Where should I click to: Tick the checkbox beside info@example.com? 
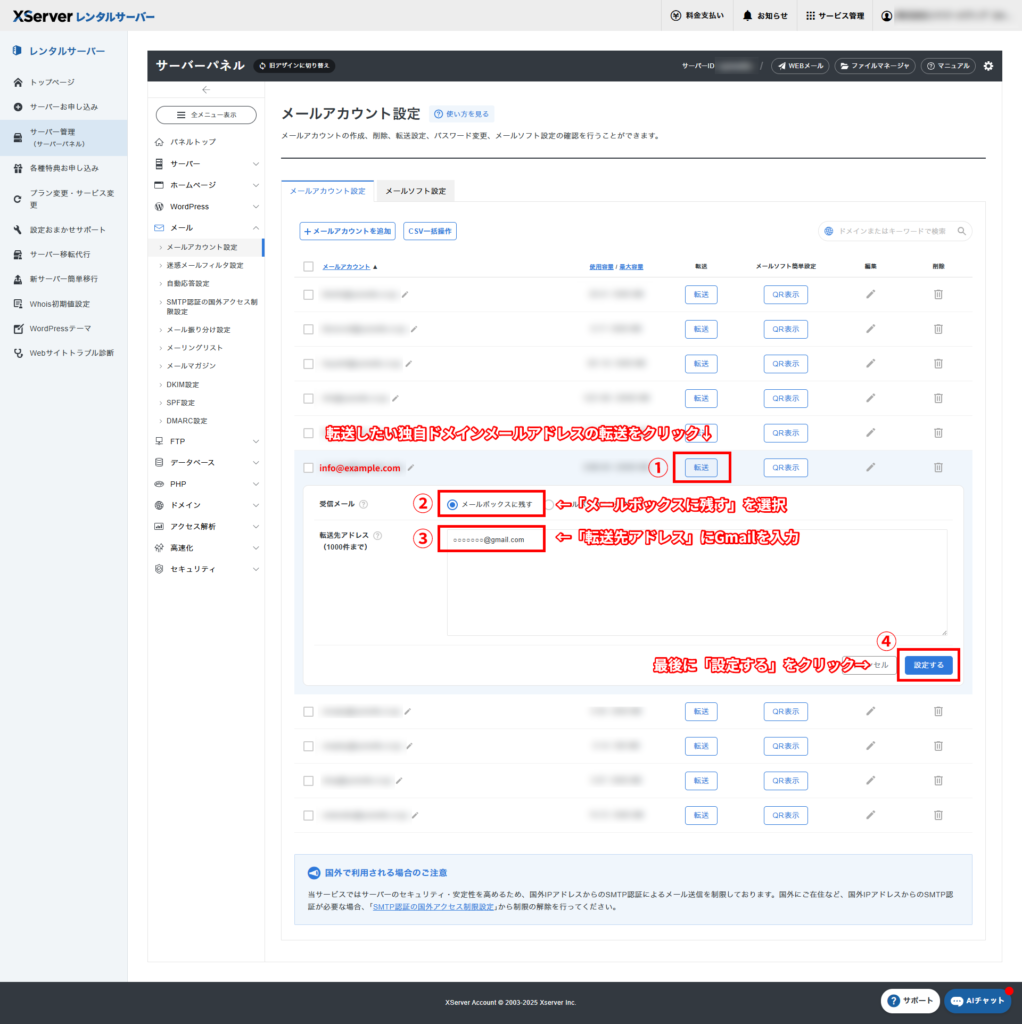(308, 467)
